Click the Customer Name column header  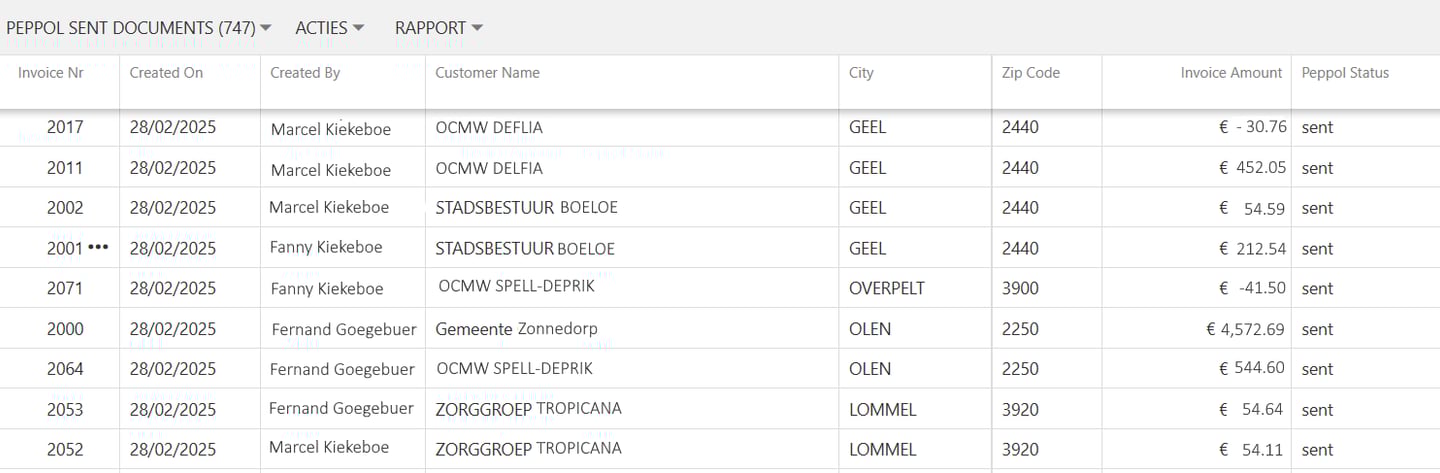pyautogui.click(x=487, y=73)
